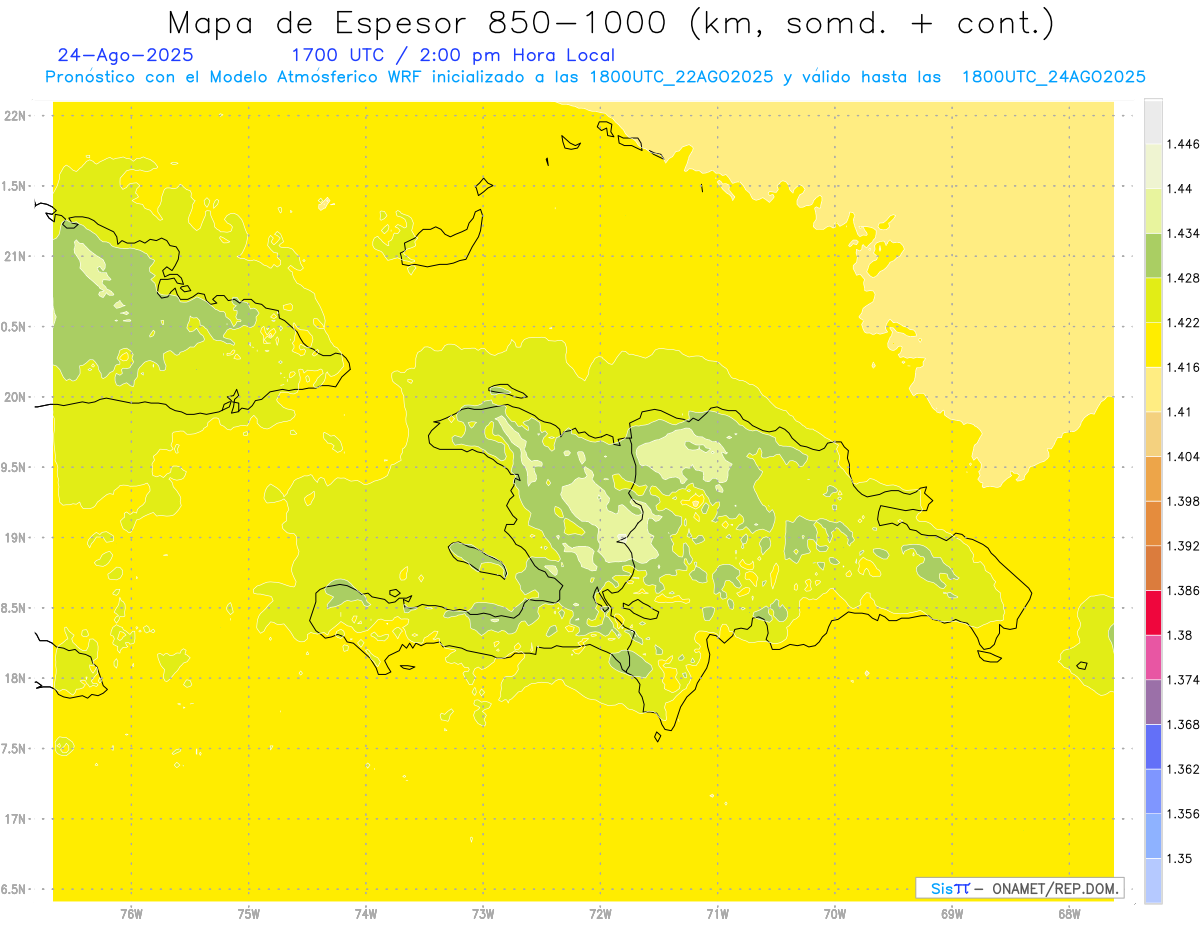This screenshot has height=927, width=1200.
Task: Click the 19N latitude label
Action: [x=15, y=538]
